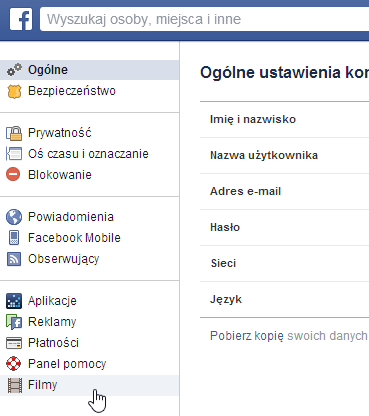The image size is (369, 416).
Task: Click the search field 'Wyszukaj osoby, miejsca i inne'
Action: pyautogui.click(x=204, y=19)
